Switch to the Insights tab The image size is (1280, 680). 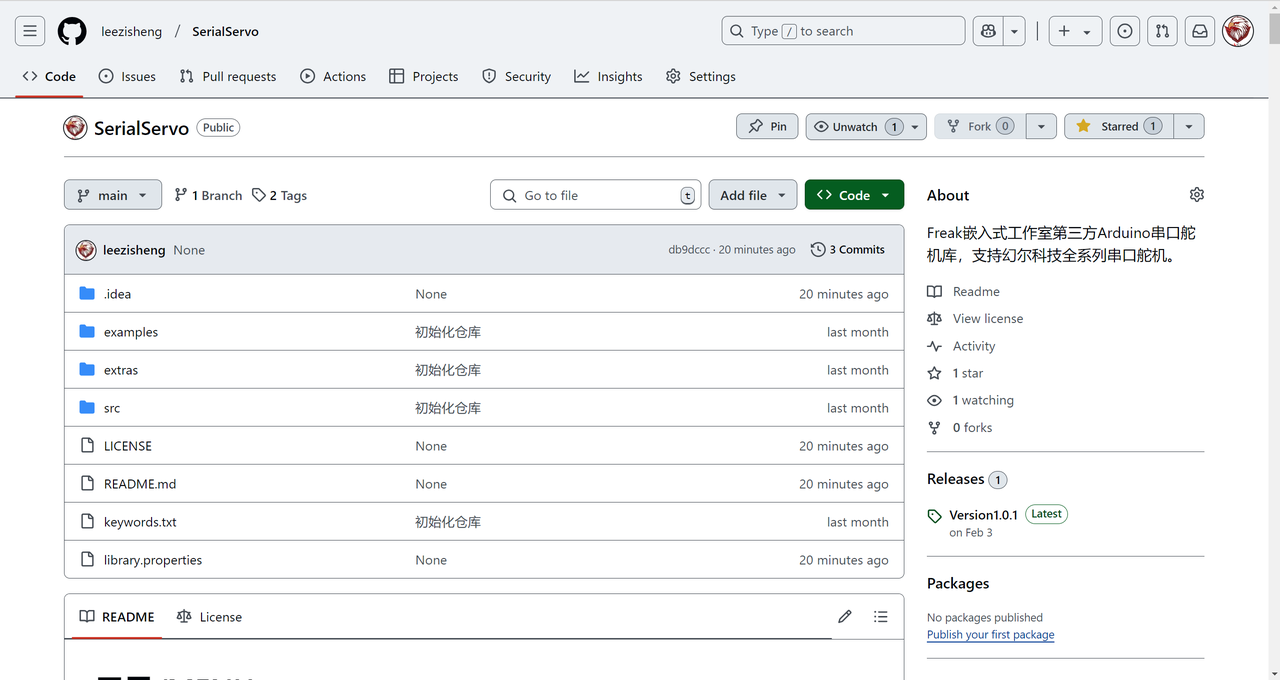pyautogui.click(x=608, y=76)
